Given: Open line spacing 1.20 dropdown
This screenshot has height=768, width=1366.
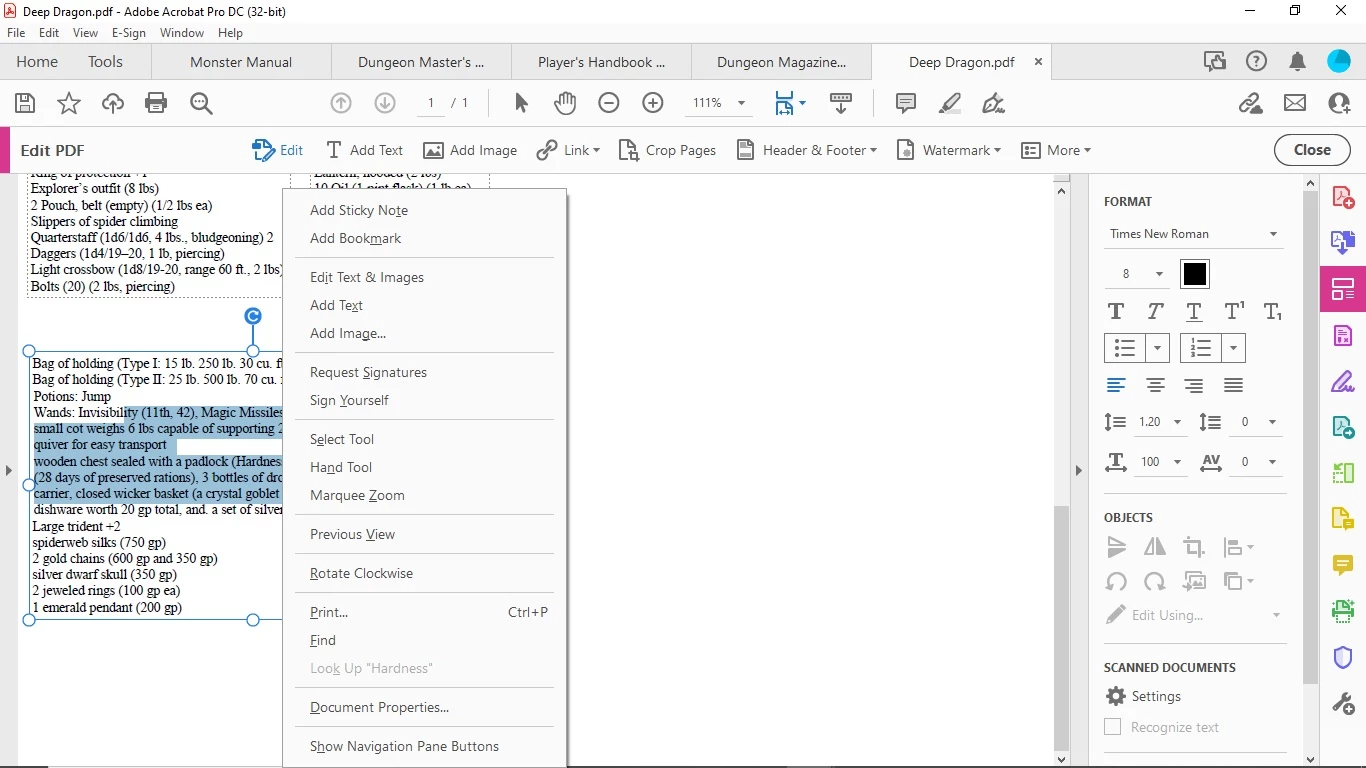Looking at the screenshot, I should pyautogui.click(x=1160, y=422).
